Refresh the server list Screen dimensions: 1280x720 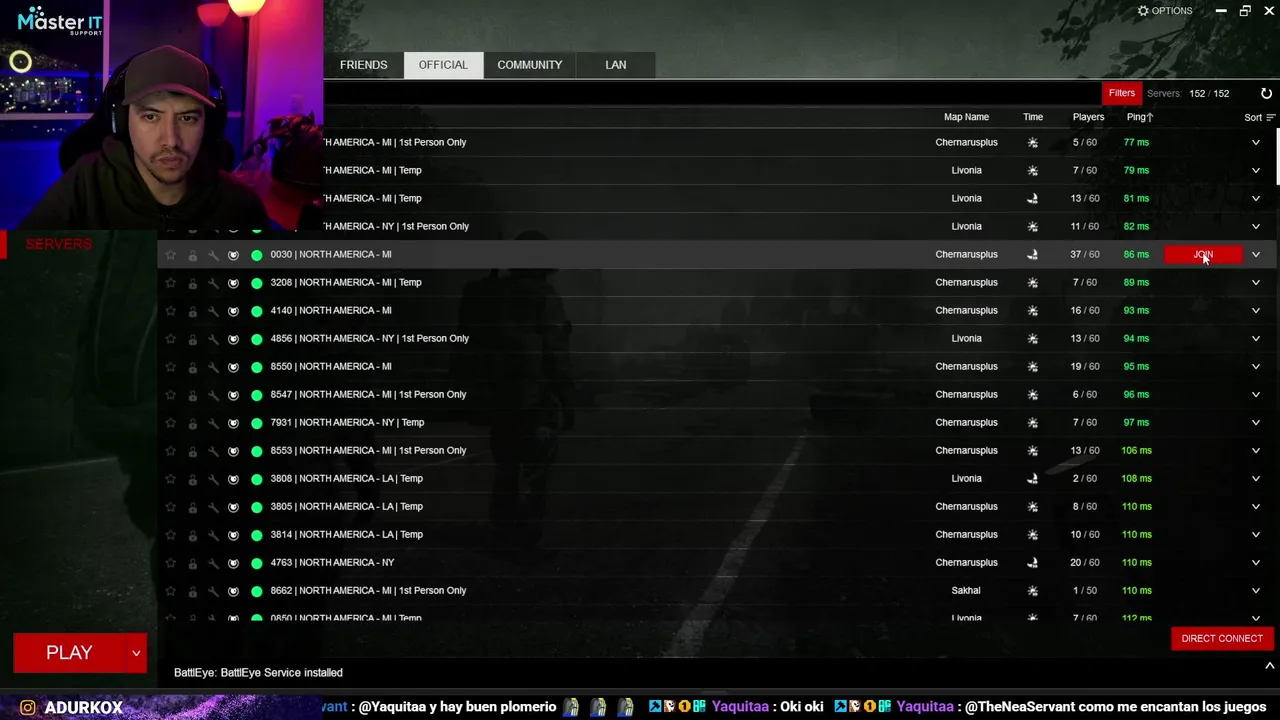(1266, 93)
